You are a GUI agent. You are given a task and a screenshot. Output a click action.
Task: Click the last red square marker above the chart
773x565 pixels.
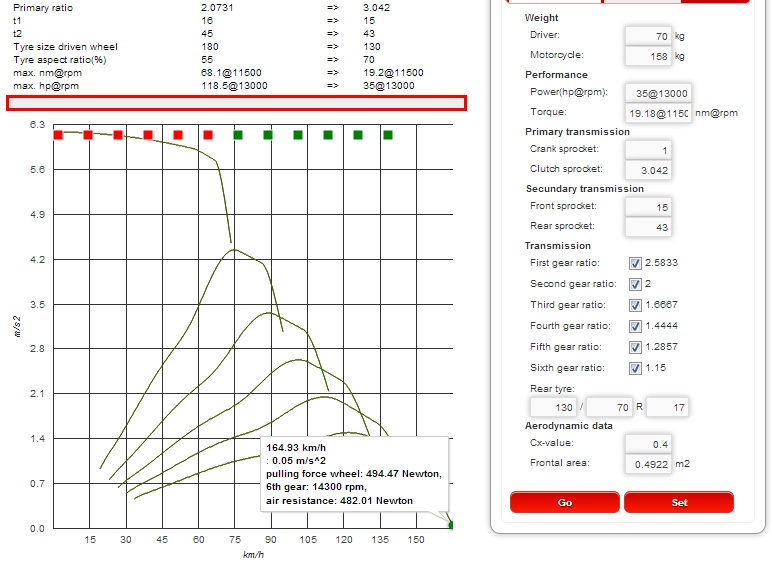pos(208,135)
